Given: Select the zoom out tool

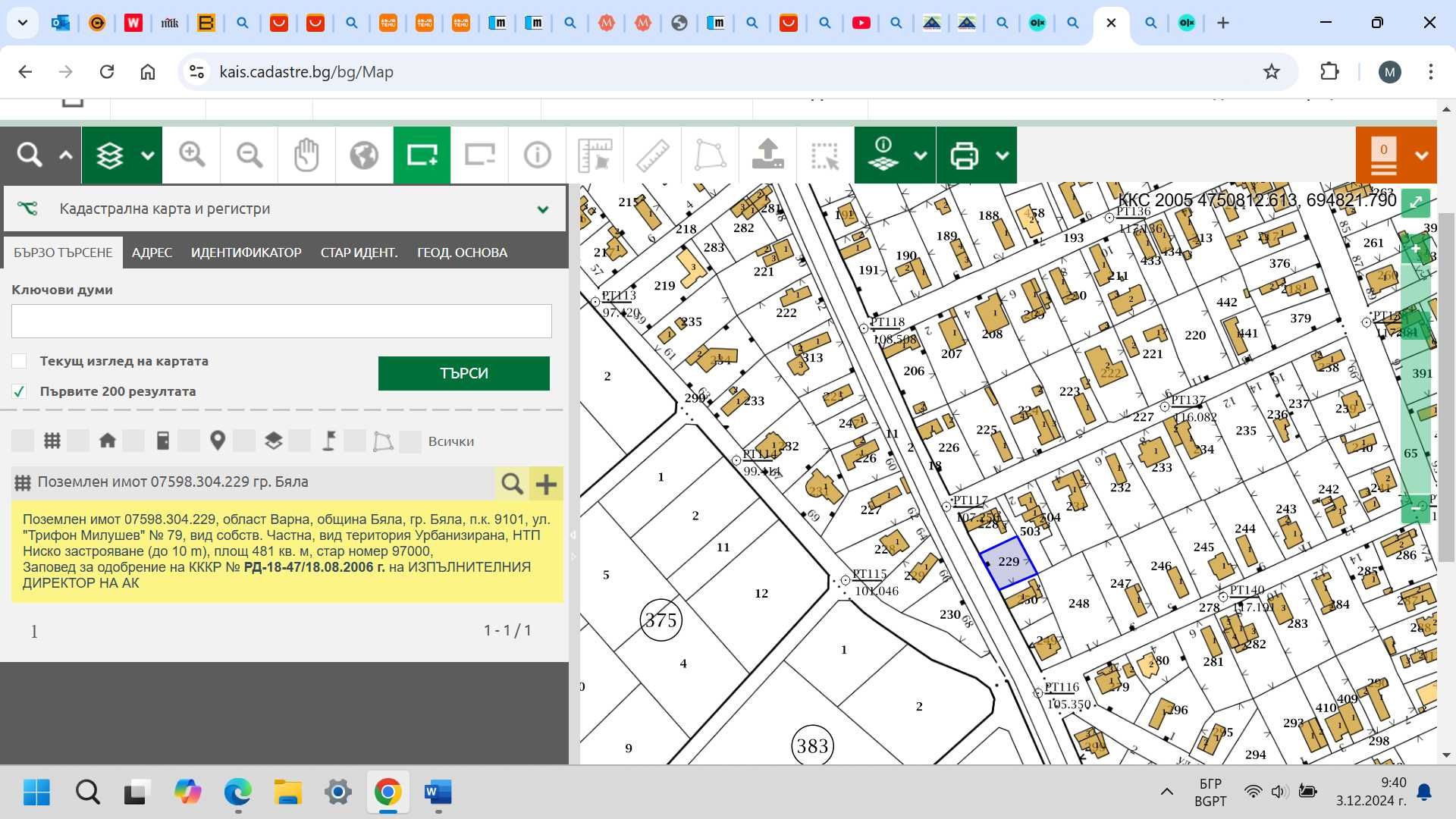Looking at the screenshot, I should [249, 155].
